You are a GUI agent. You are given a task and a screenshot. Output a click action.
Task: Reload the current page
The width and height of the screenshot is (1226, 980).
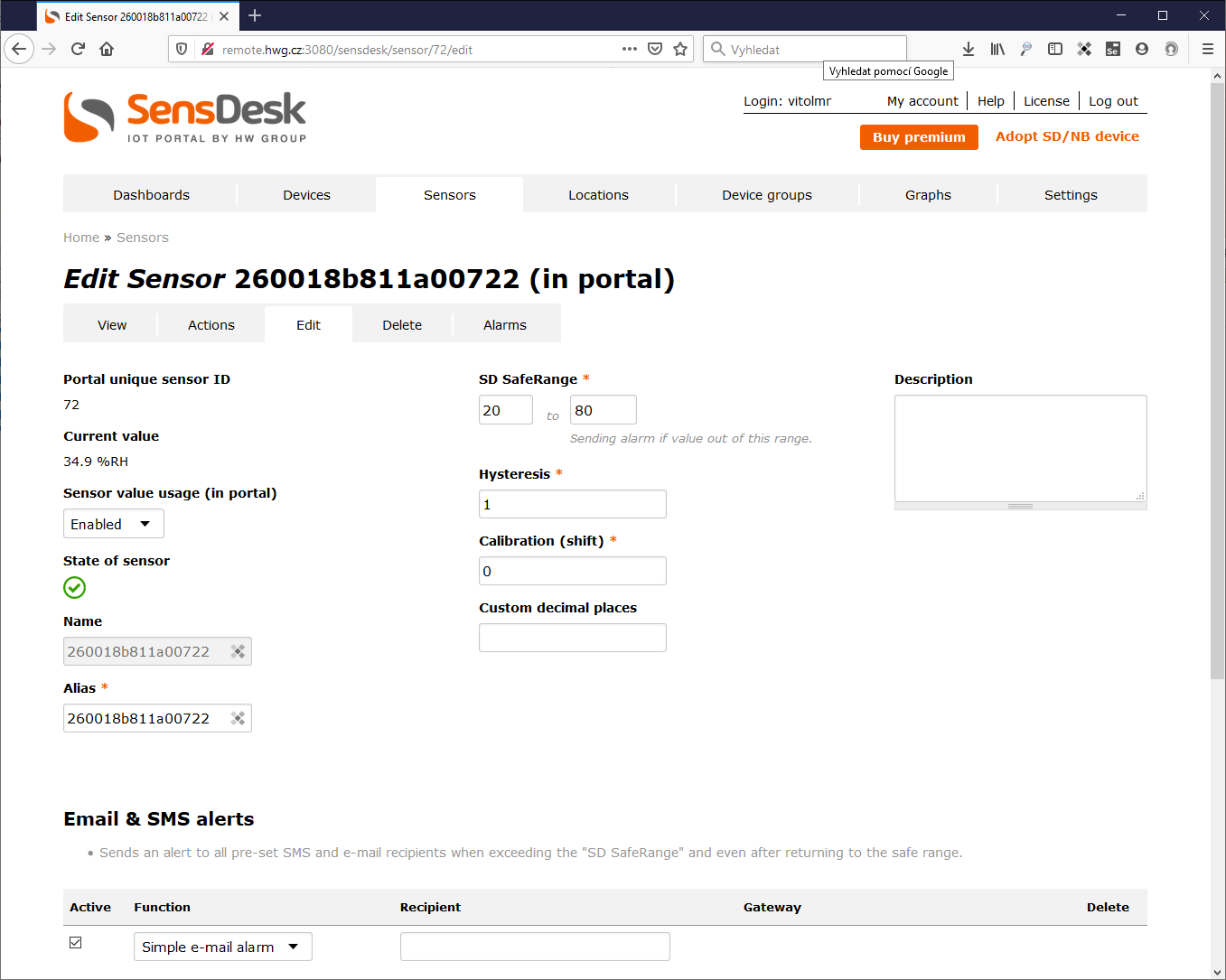pos(78,49)
